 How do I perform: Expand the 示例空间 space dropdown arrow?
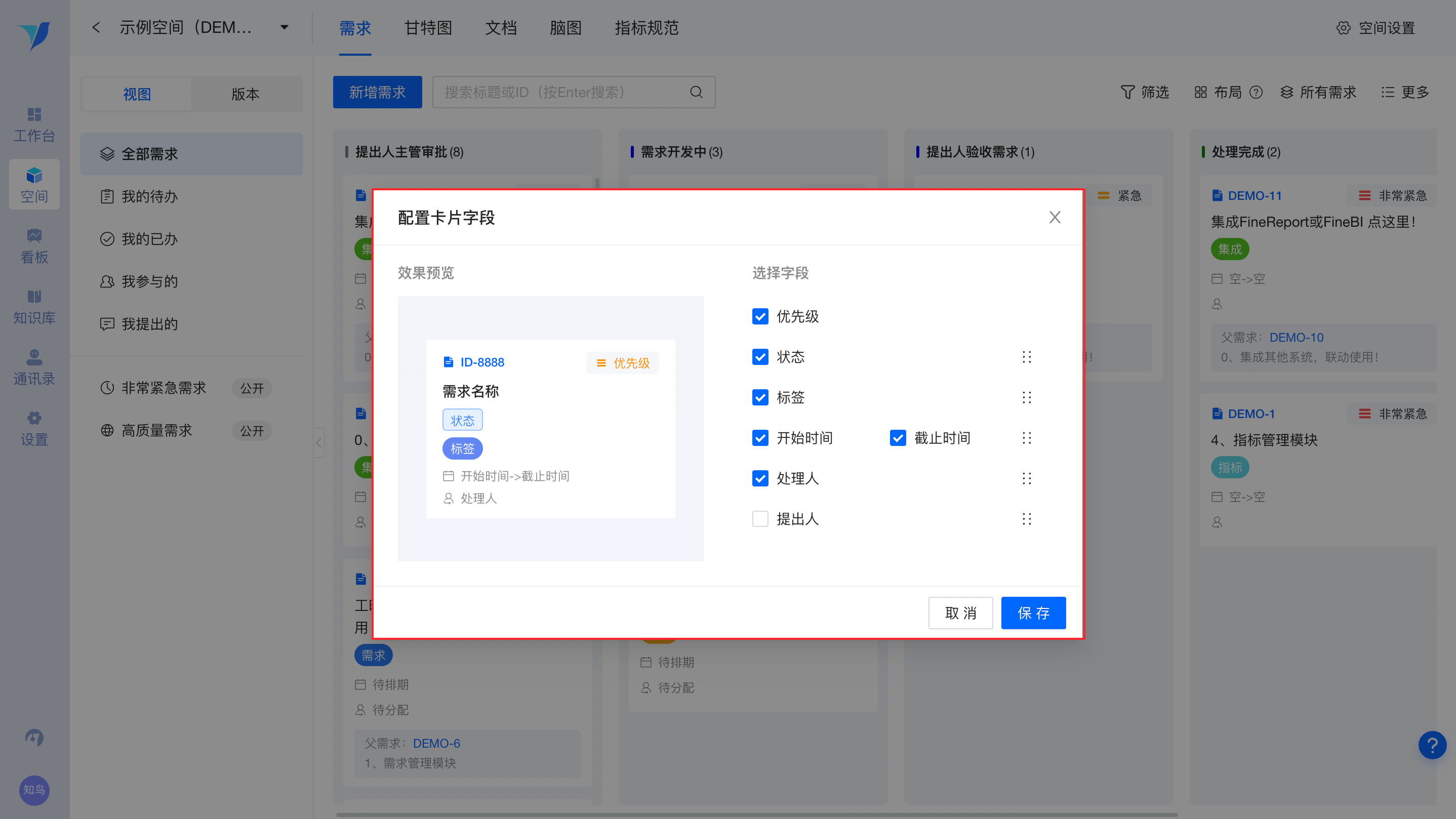(x=285, y=27)
